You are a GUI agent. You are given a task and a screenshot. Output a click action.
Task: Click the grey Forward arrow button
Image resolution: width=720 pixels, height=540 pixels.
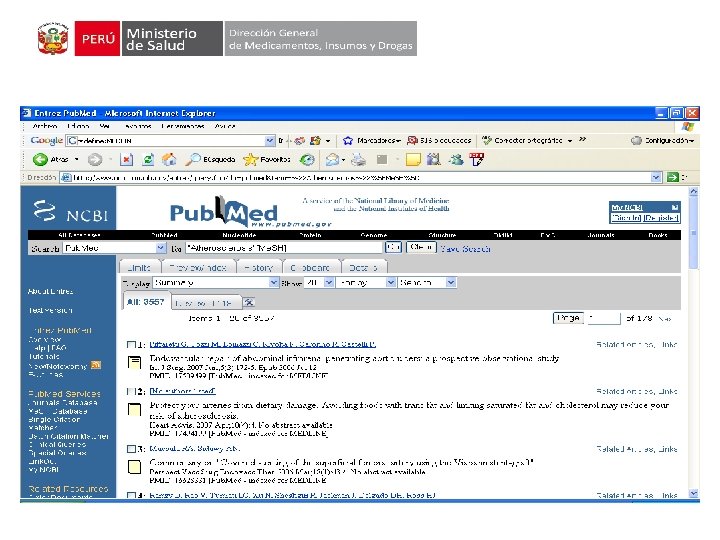(x=95, y=159)
